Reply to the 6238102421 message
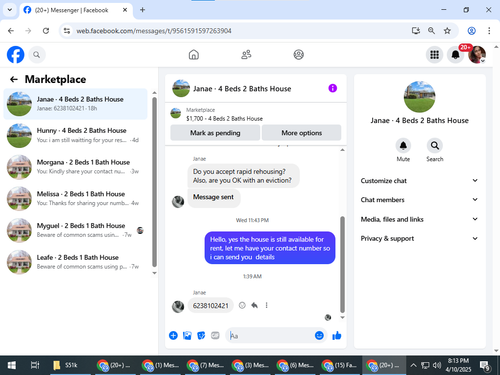The width and height of the screenshot is (500, 375). (254, 305)
